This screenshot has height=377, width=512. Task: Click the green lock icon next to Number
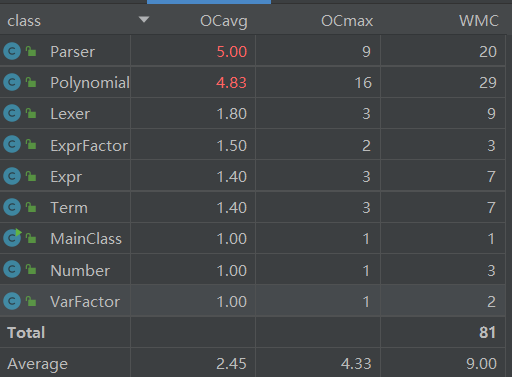tap(31, 269)
